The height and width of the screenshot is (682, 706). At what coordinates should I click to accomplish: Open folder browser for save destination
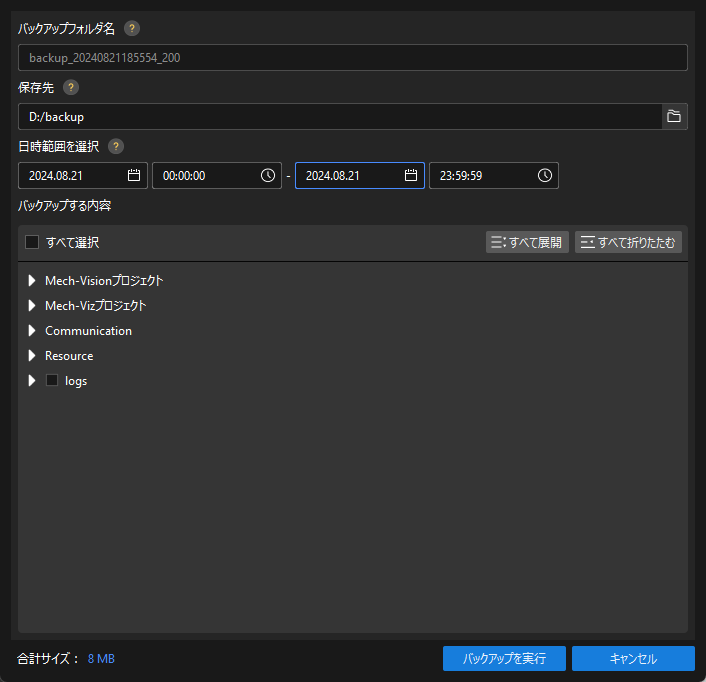coord(674,117)
